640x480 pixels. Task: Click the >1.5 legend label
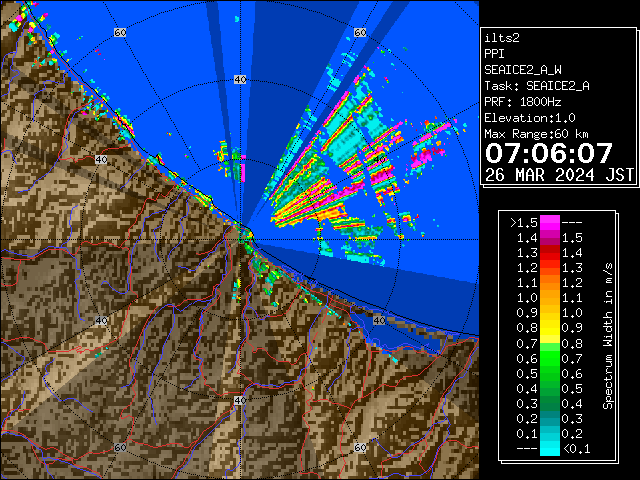(524, 223)
